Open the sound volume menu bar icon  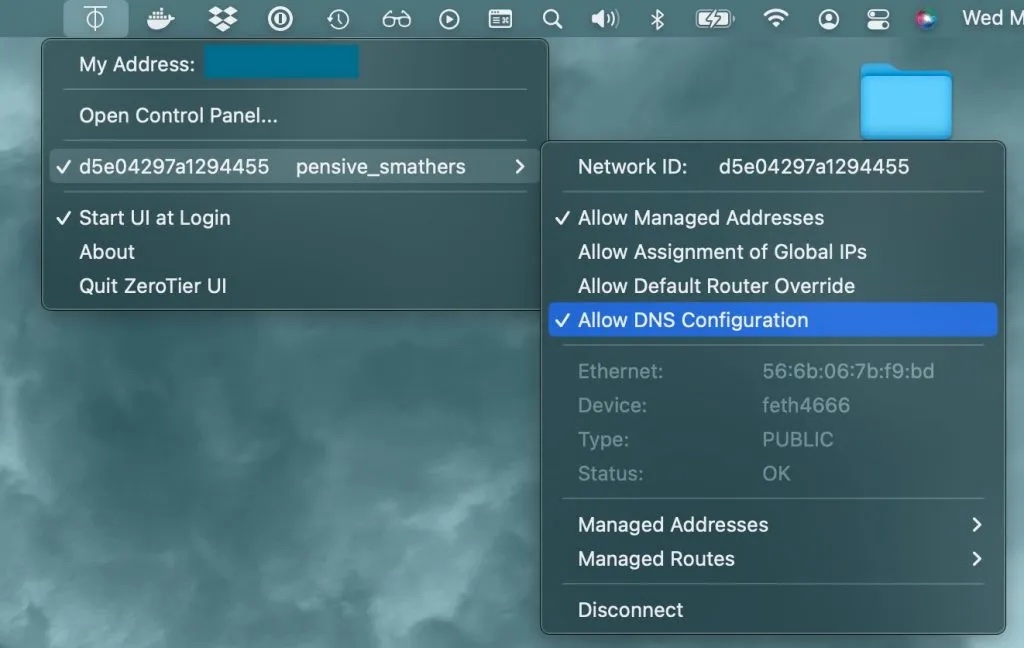pyautogui.click(x=605, y=19)
